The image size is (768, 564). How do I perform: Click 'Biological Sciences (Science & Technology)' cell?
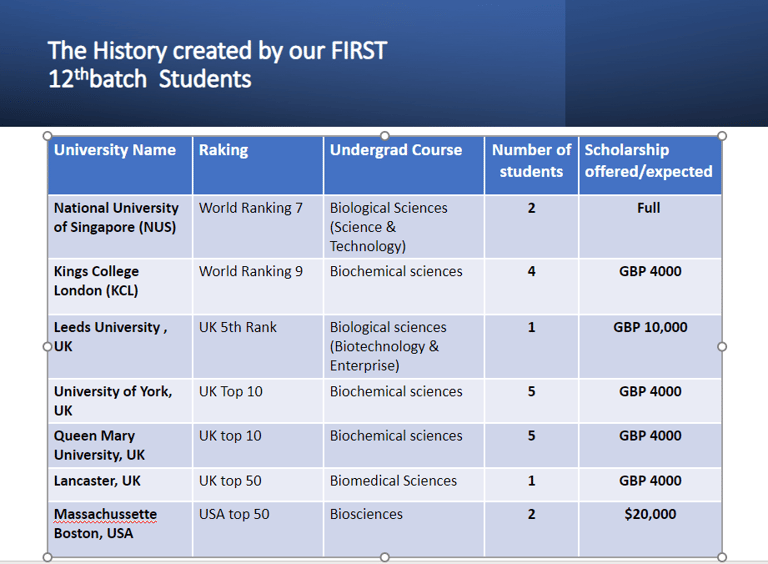[x=404, y=227]
